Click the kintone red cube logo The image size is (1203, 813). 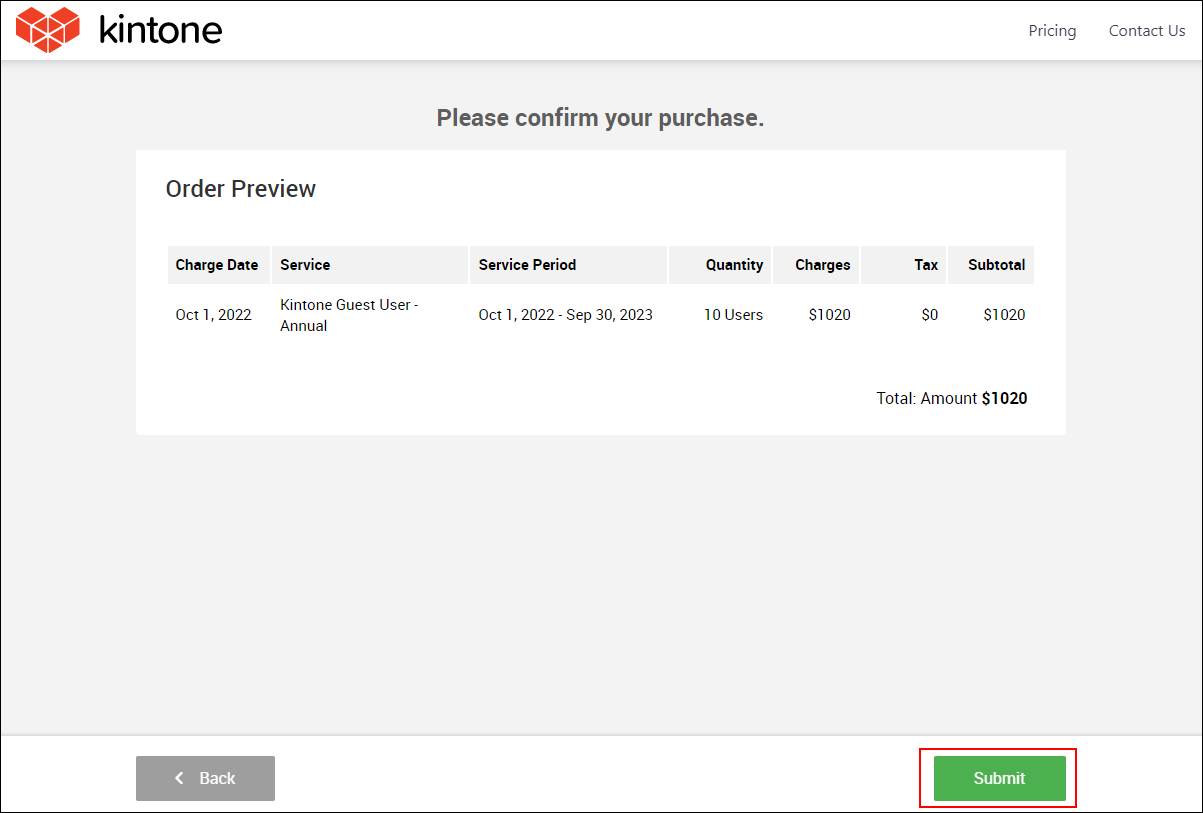(47, 30)
